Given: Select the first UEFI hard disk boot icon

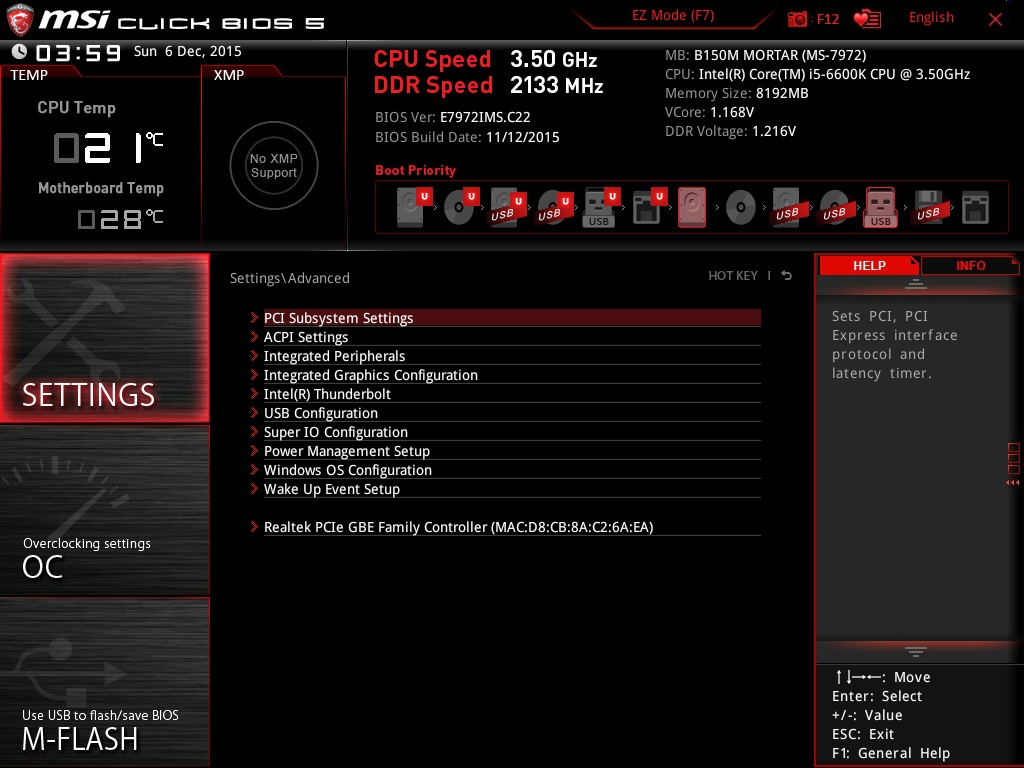Looking at the screenshot, I should point(411,207).
